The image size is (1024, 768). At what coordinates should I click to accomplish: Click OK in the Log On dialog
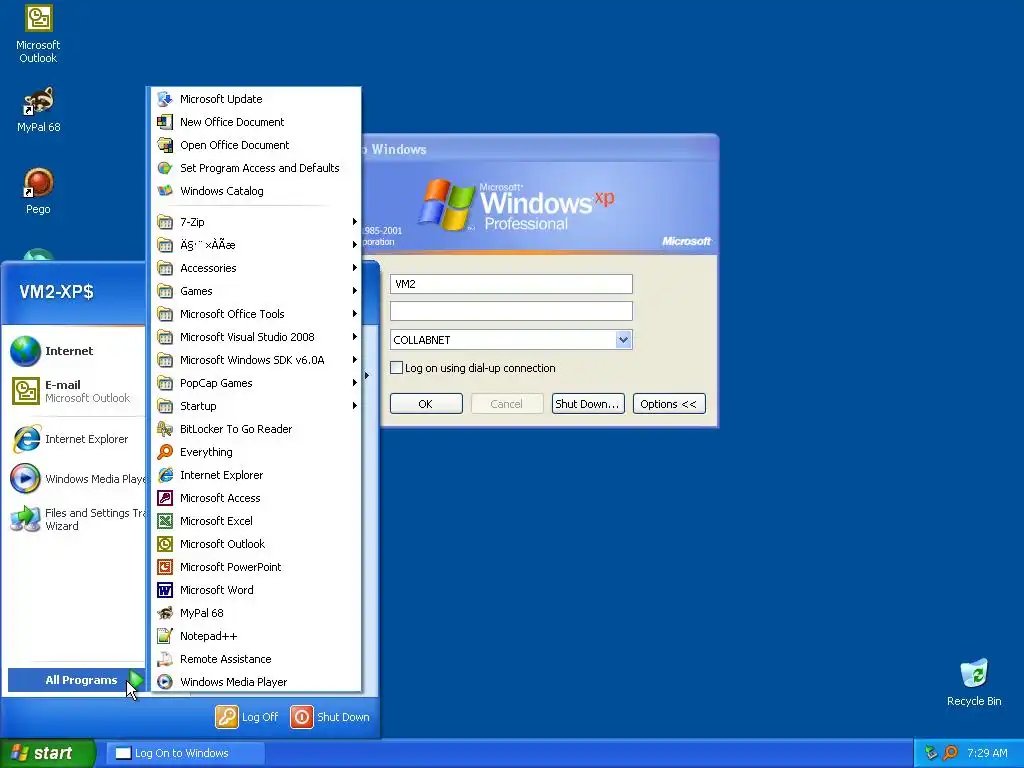tap(426, 404)
